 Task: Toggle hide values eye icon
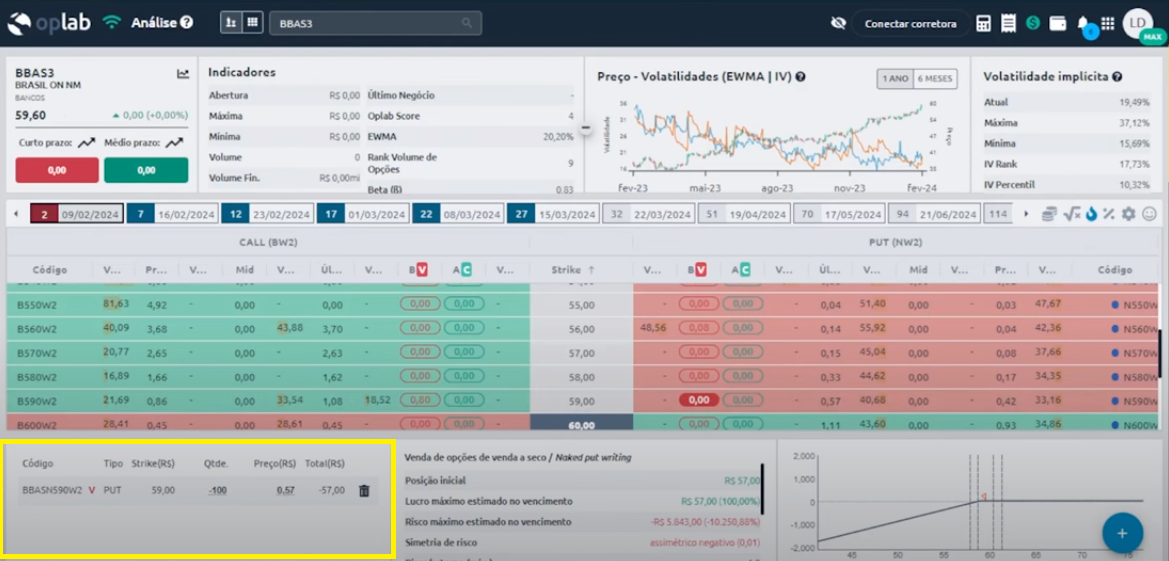click(x=838, y=23)
